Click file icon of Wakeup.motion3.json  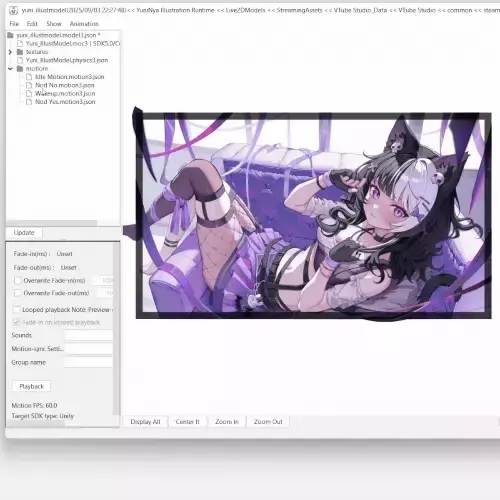[x=29, y=94]
